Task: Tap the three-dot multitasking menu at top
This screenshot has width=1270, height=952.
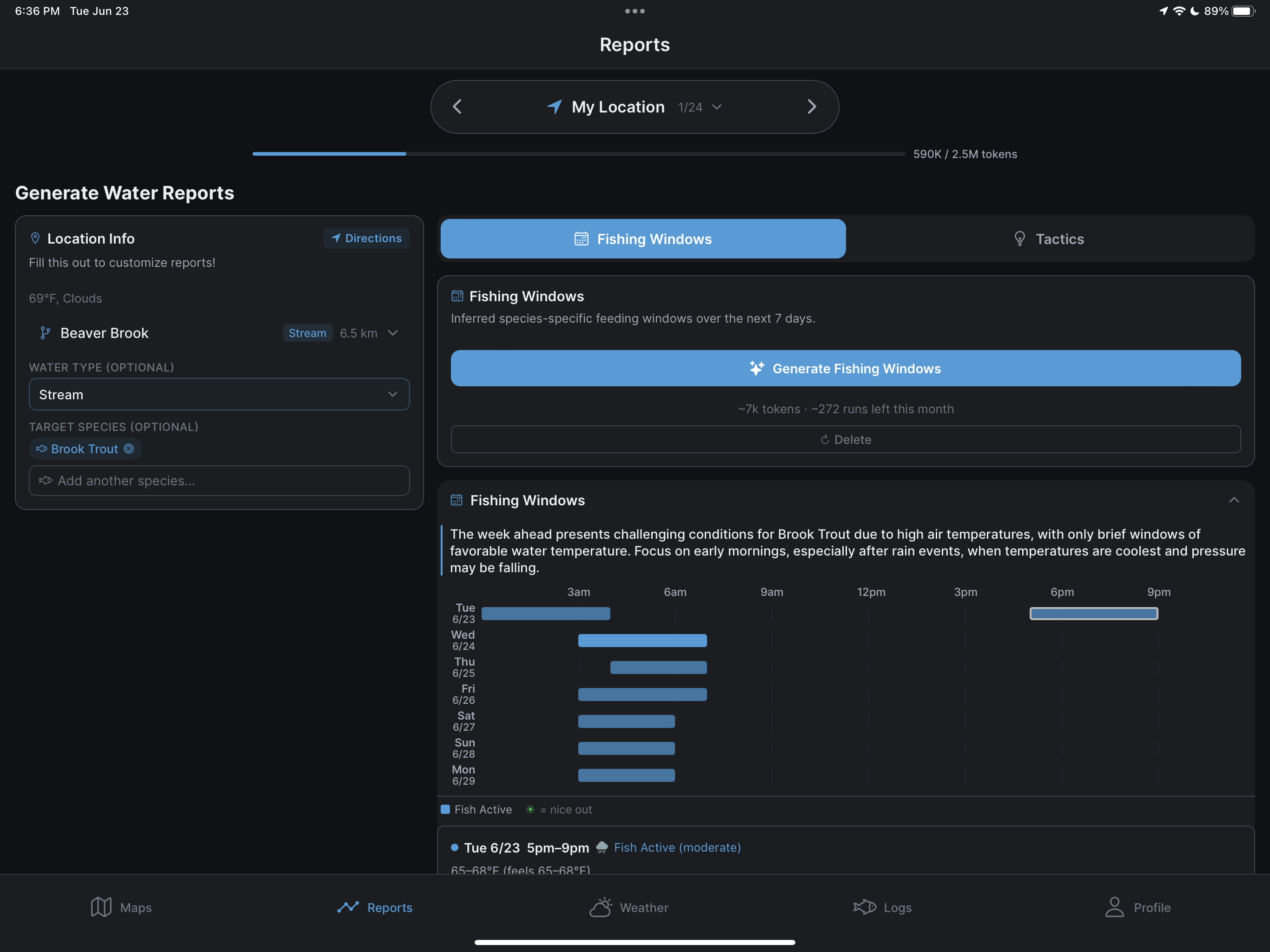Action: click(x=635, y=11)
